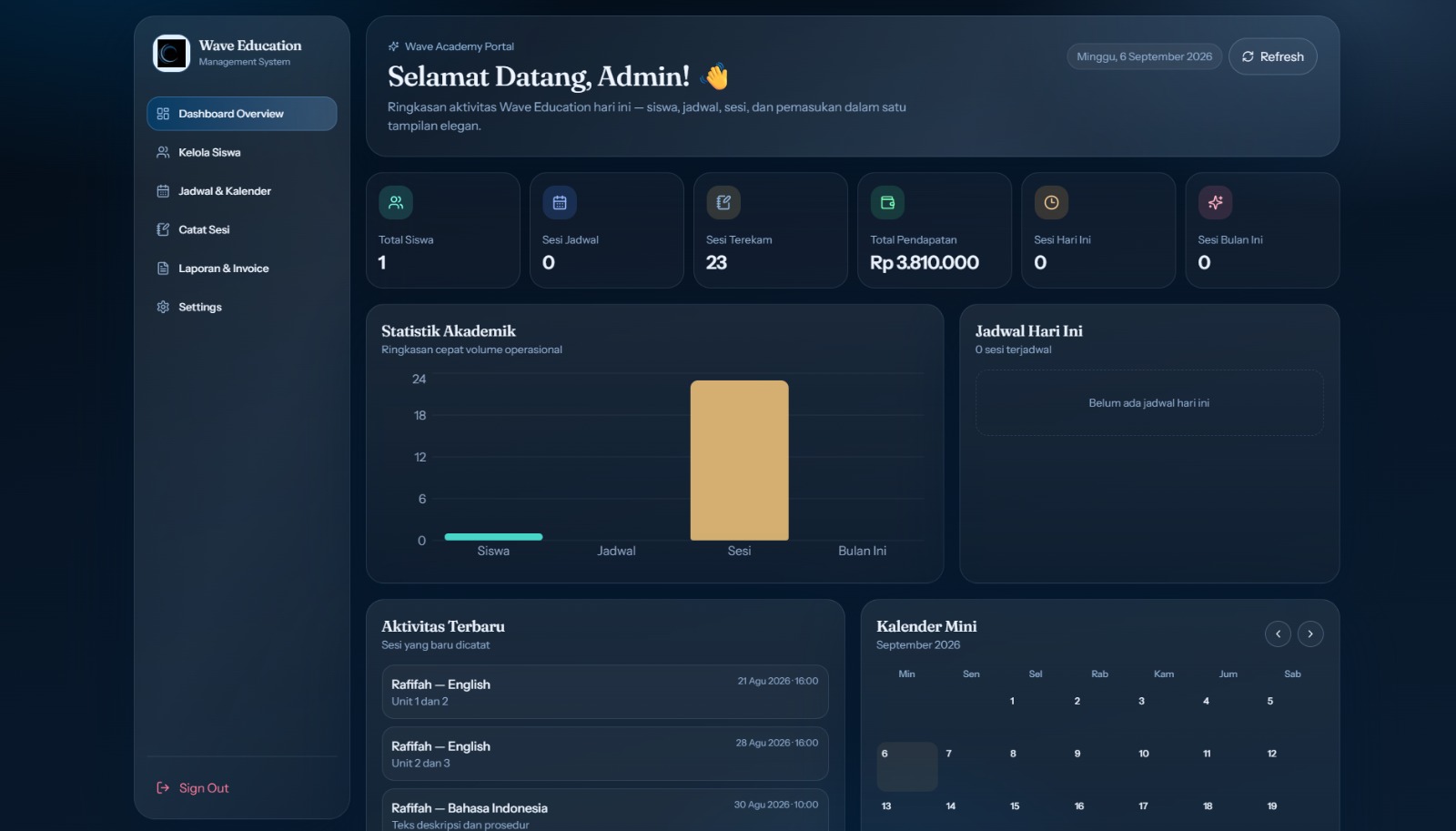Viewport: 1456px width, 831px height.
Task: Go to next month in Kalender Mini
Action: 1310,633
